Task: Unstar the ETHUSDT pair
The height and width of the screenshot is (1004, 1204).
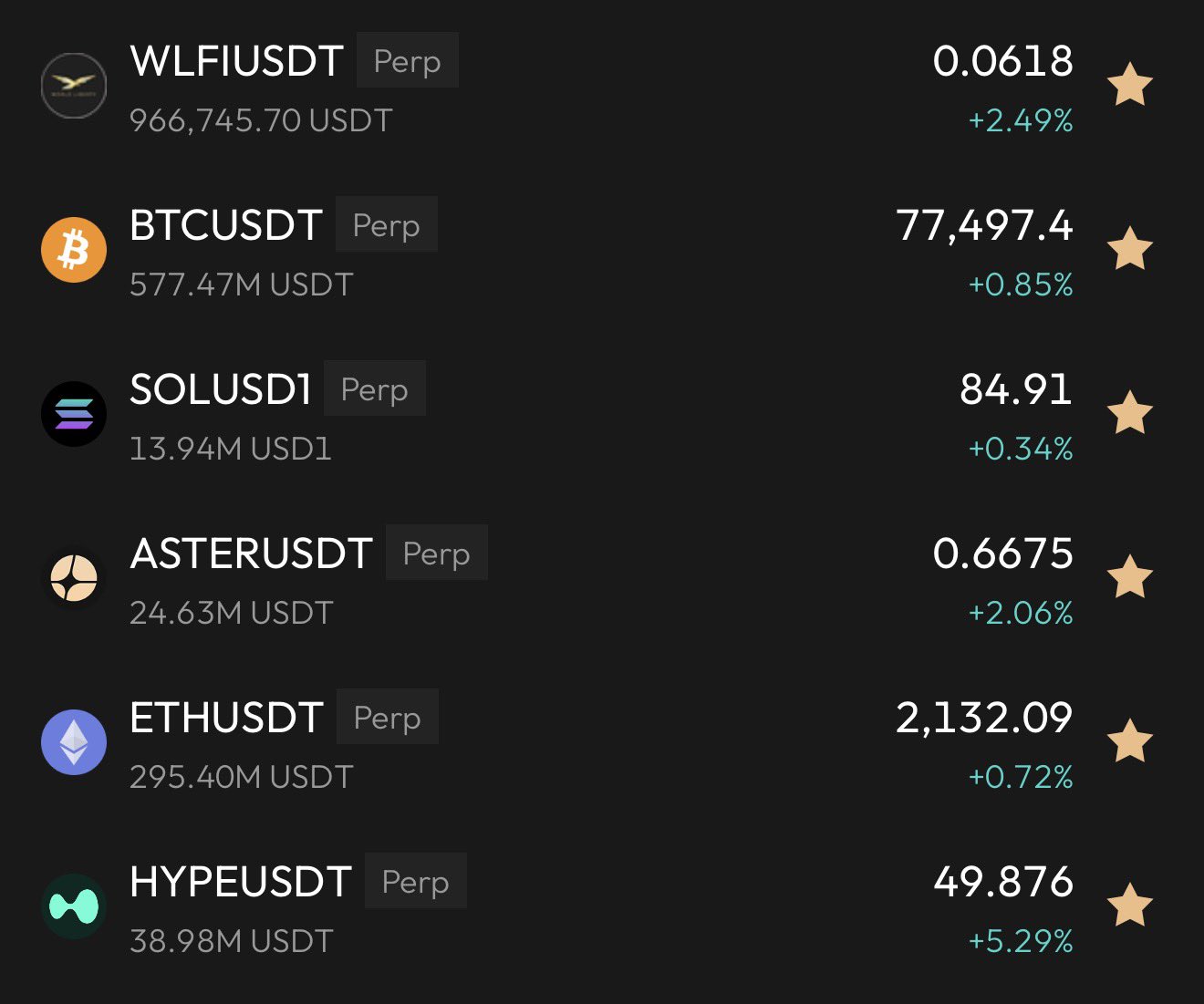Action: (1130, 741)
